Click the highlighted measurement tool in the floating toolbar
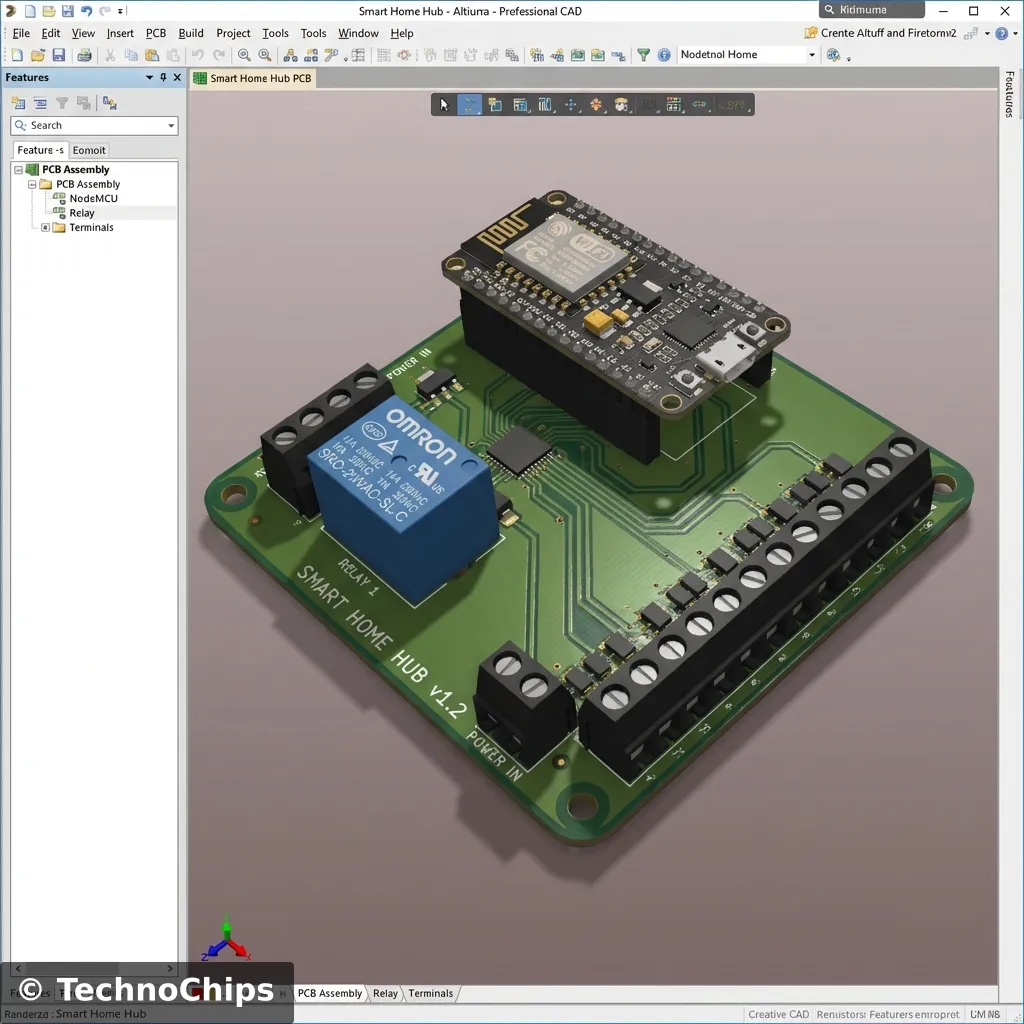 470,104
